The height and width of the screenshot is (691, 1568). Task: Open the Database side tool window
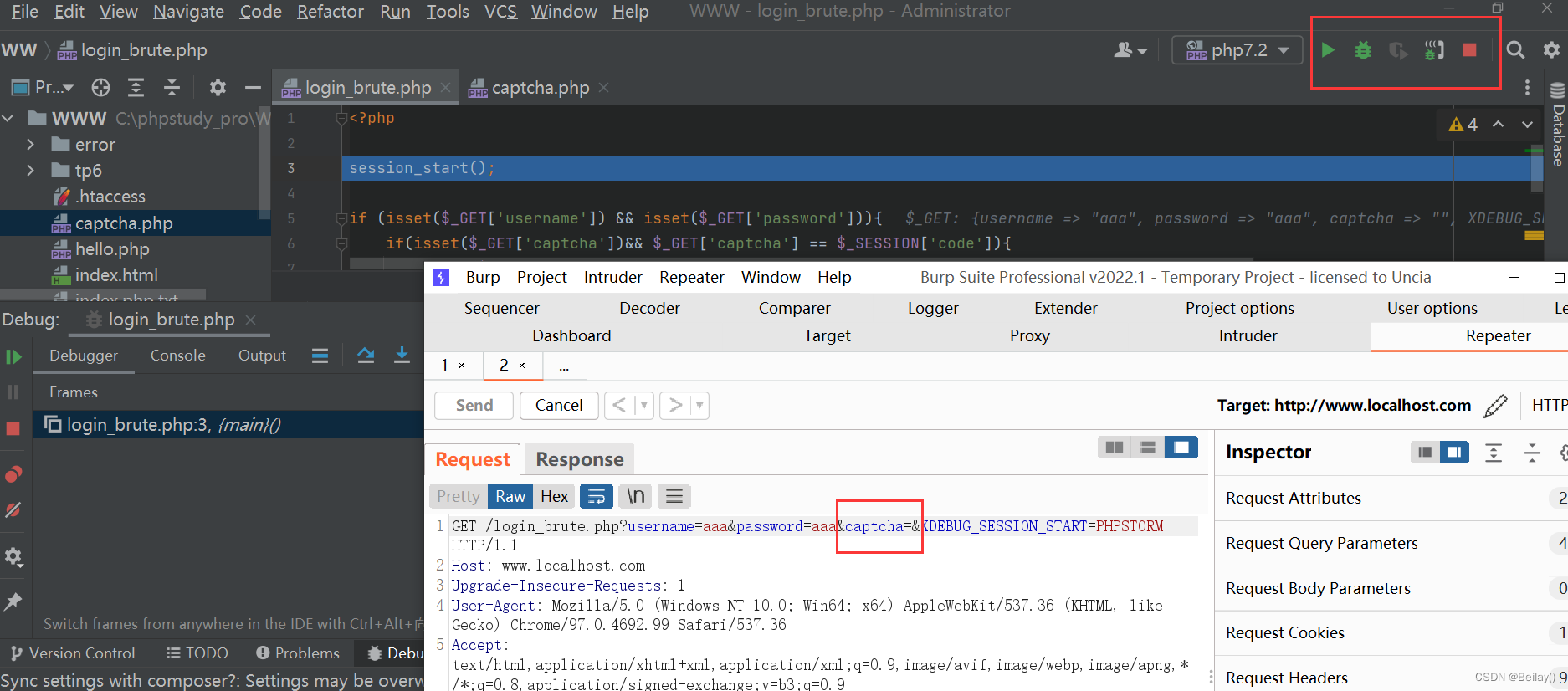tap(1558, 125)
